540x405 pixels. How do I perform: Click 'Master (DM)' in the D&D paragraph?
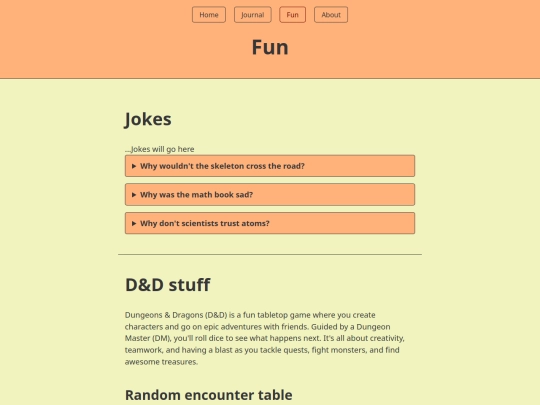tap(148, 338)
